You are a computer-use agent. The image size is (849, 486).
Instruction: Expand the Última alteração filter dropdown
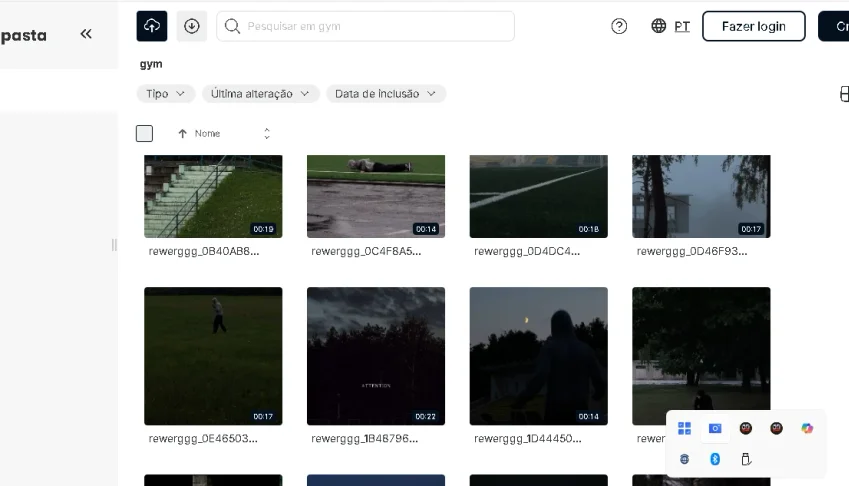coord(260,94)
